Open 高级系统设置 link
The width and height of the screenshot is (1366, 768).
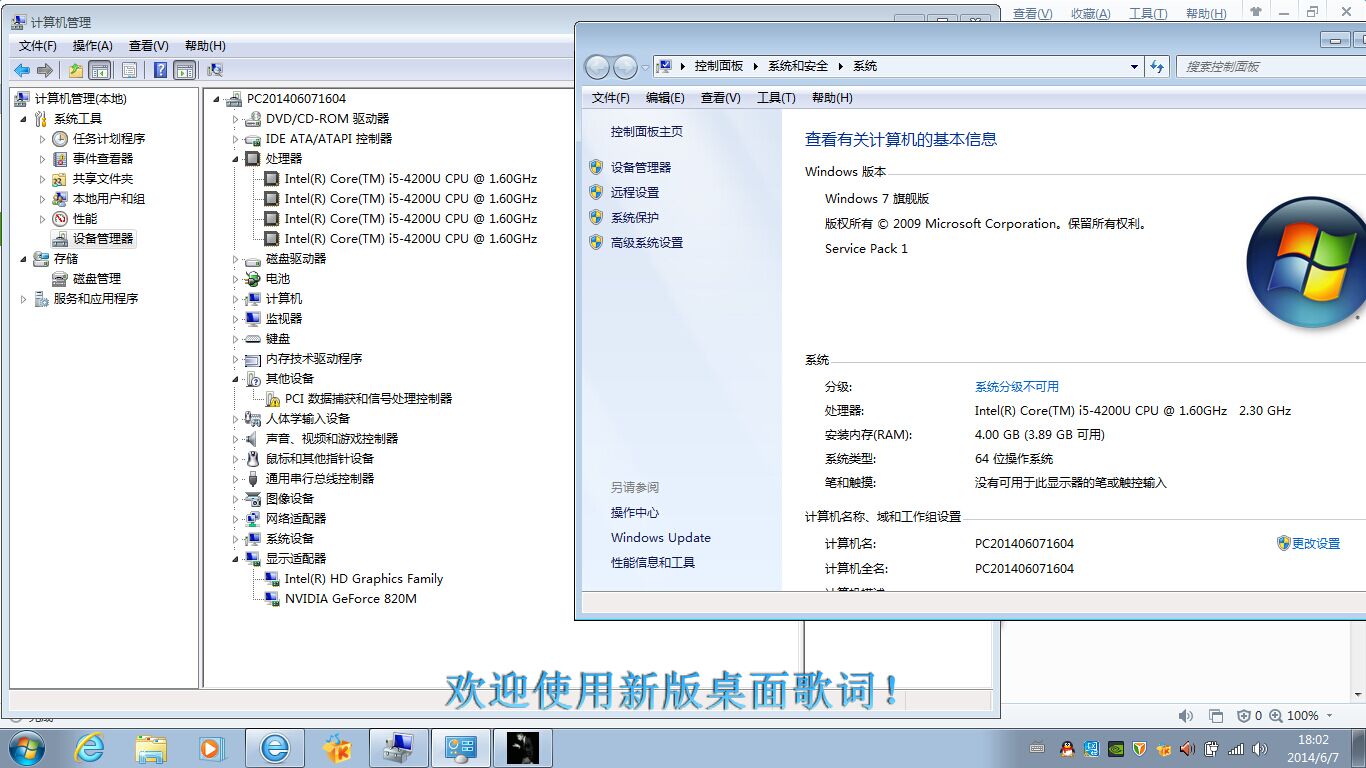click(x=647, y=242)
